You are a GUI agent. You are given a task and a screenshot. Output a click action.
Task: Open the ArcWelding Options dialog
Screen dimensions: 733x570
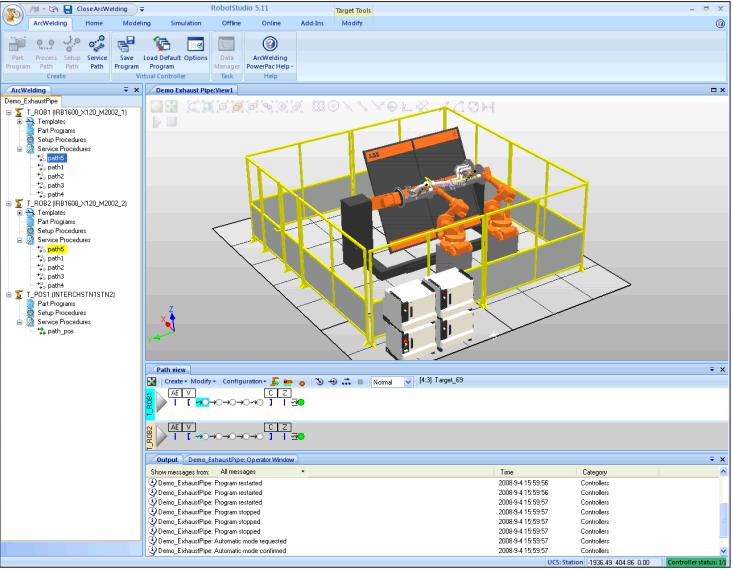pos(195,49)
